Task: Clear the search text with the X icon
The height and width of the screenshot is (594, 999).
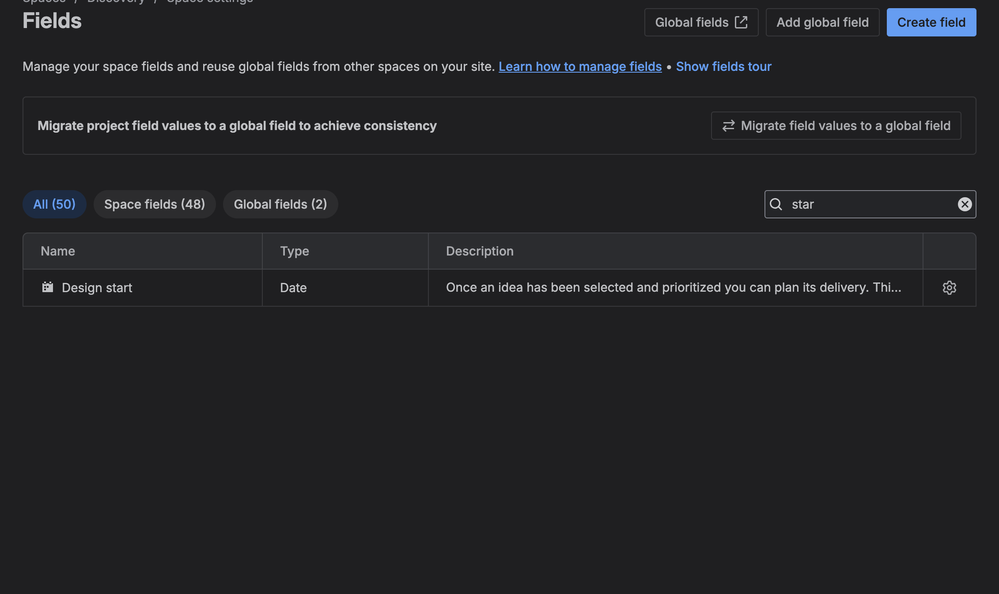Action: 964,204
